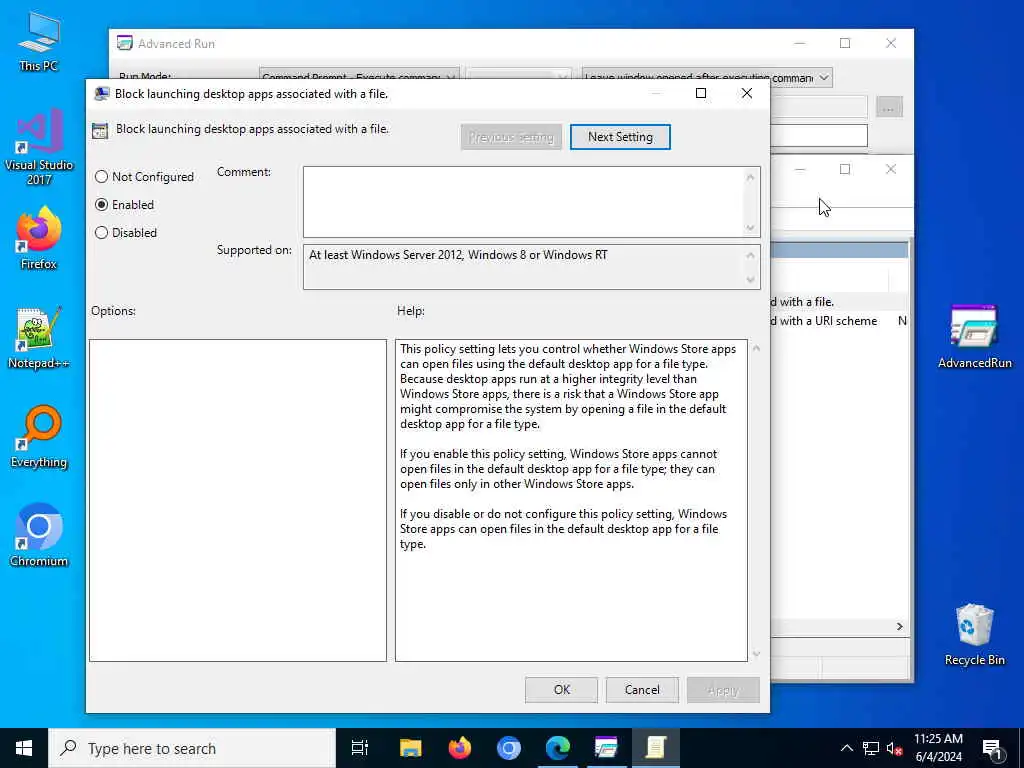Open the Notepad++ desktop shortcut

click(39, 338)
